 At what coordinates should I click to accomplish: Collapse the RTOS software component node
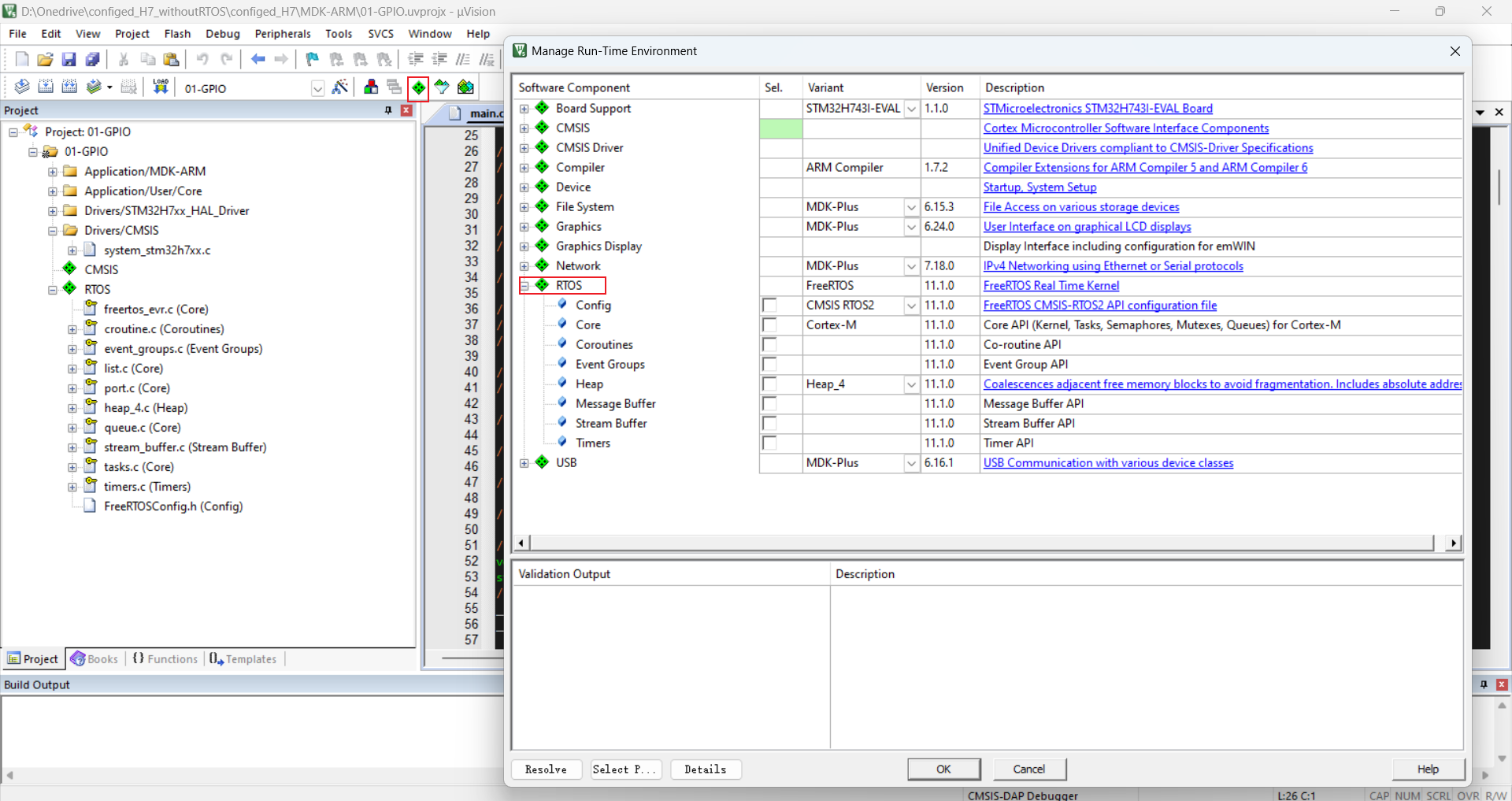point(524,286)
